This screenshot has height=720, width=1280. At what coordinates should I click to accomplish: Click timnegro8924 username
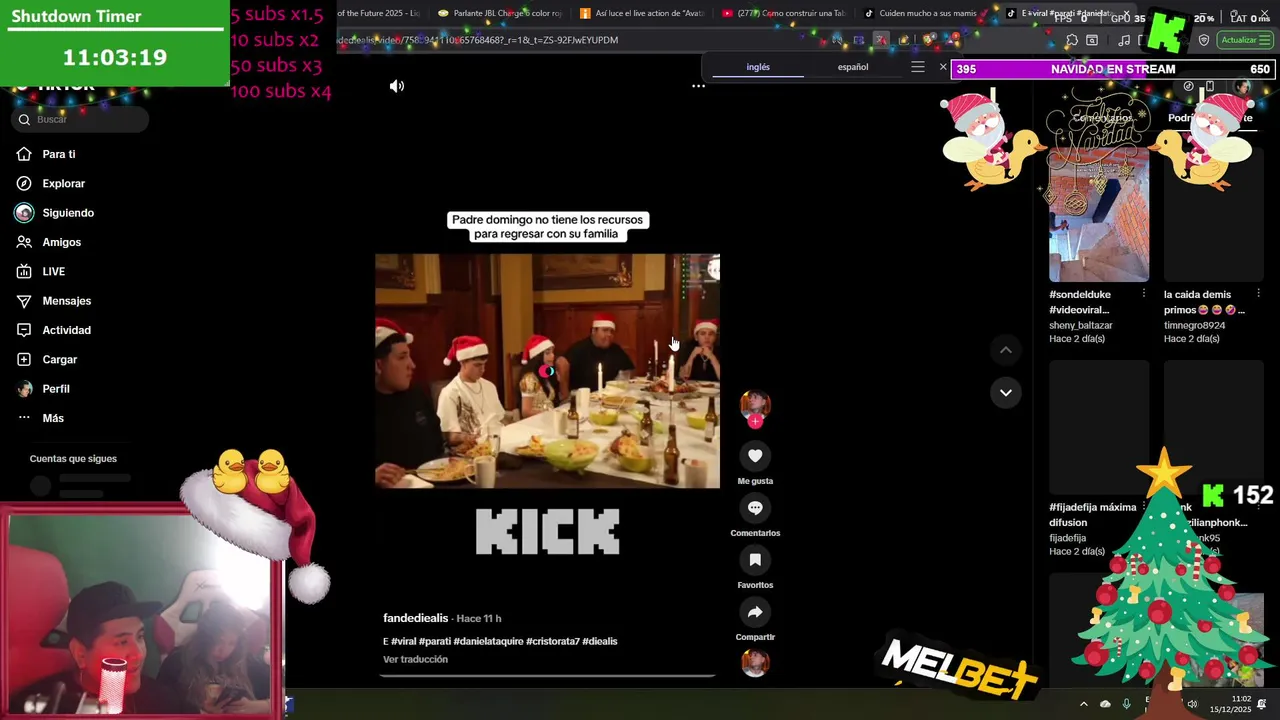(x=1194, y=325)
